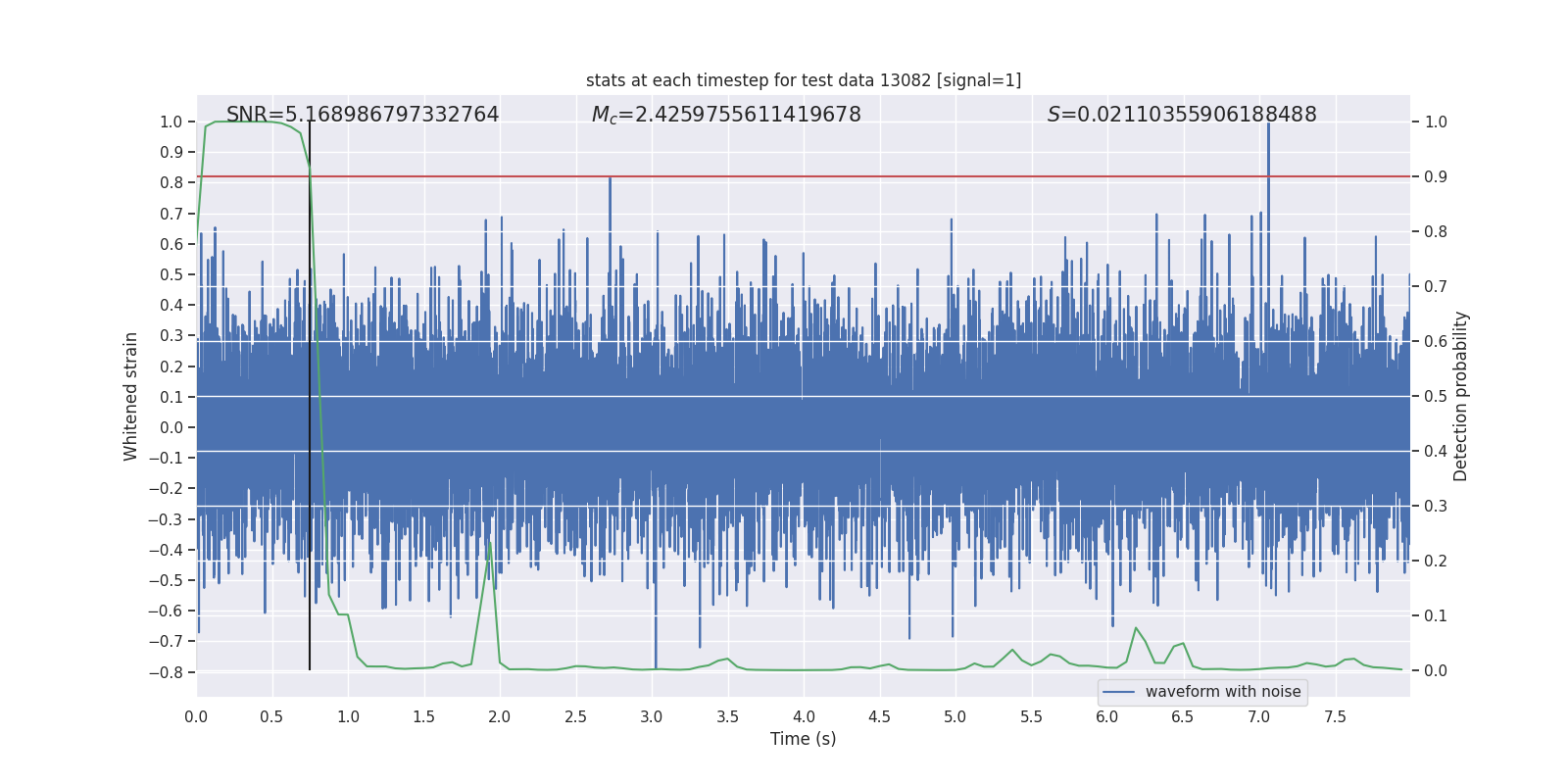Click the left axis tick label −0.8
This screenshot has width=1568, height=784.
[x=166, y=672]
